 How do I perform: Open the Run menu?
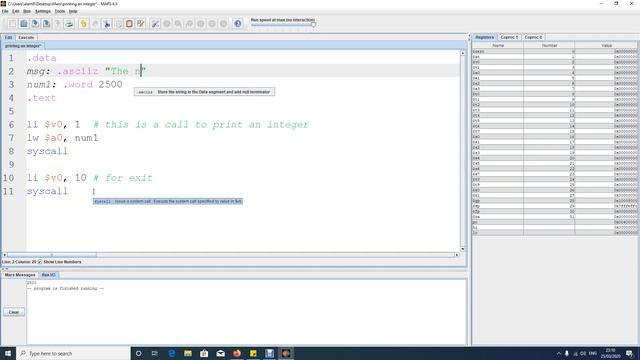[27, 11]
